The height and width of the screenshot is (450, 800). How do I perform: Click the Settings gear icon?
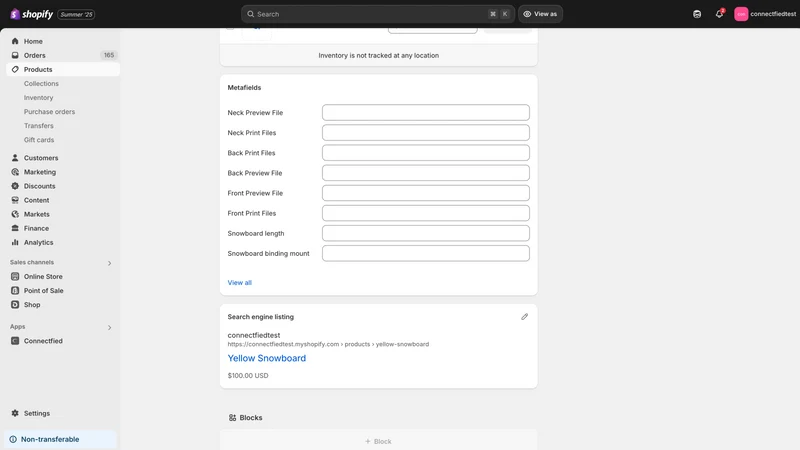(15, 413)
